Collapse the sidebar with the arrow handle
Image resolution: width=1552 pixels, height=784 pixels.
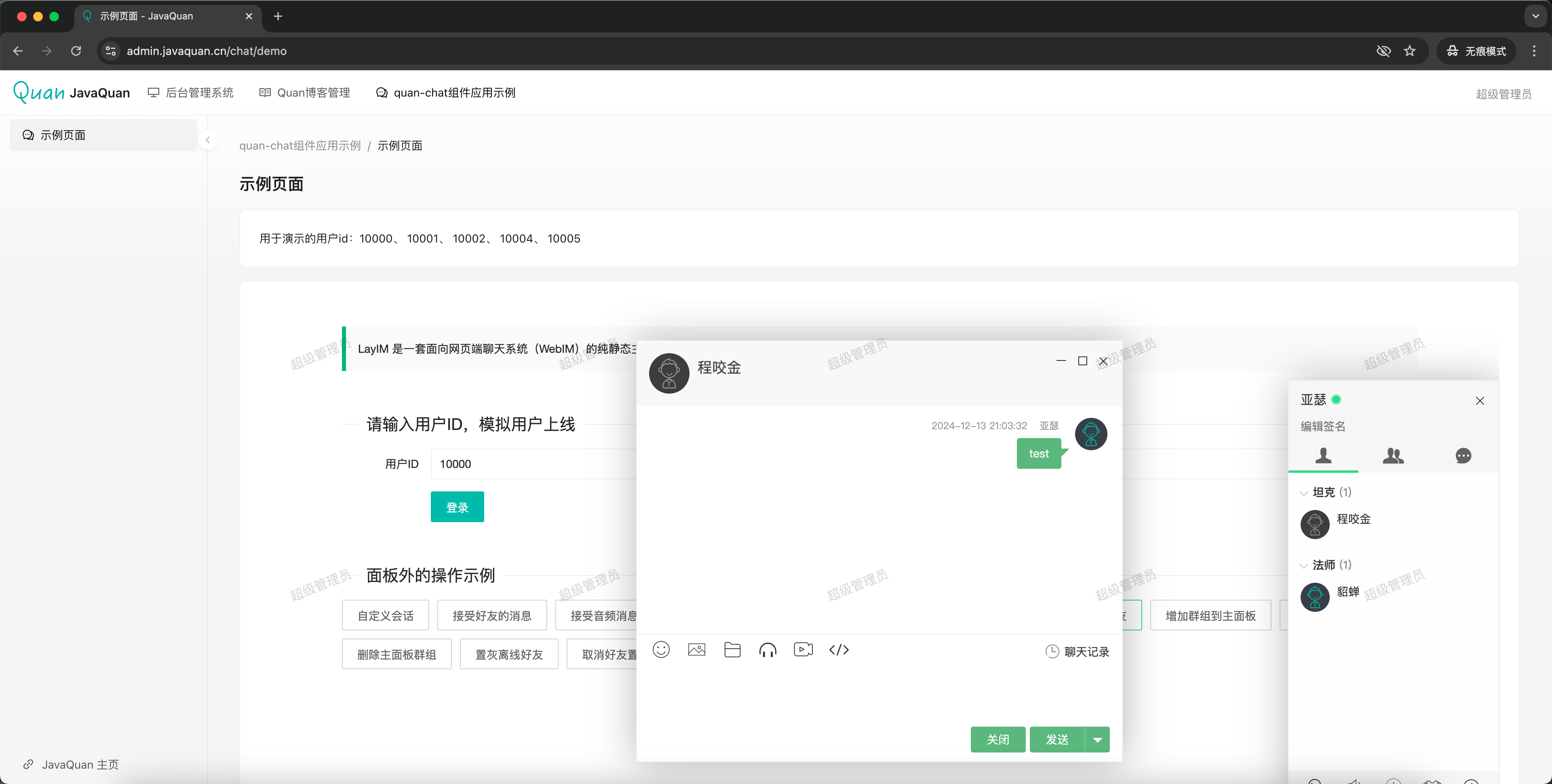click(208, 140)
